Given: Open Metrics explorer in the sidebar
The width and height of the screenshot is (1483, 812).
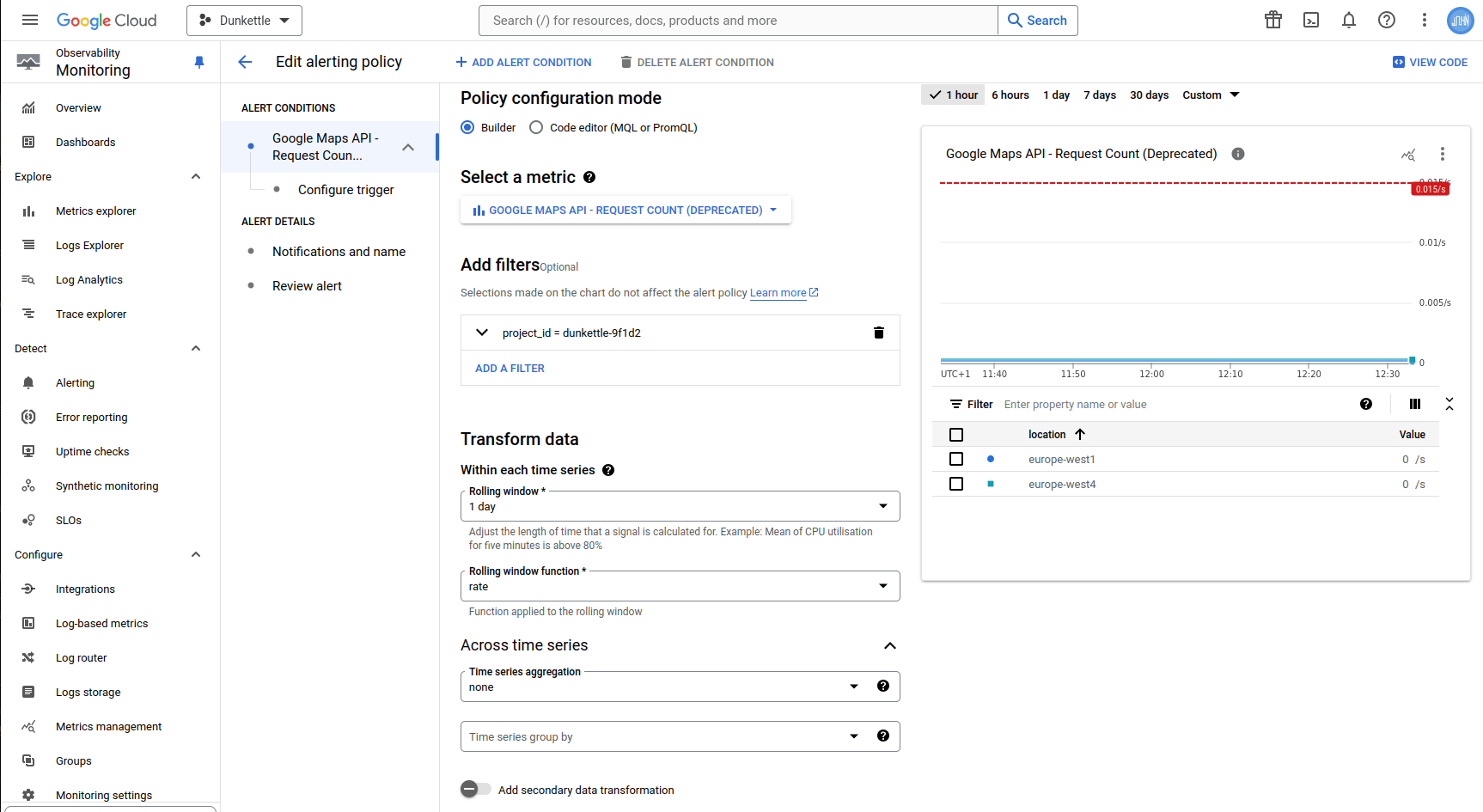Looking at the screenshot, I should pos(95,211).
